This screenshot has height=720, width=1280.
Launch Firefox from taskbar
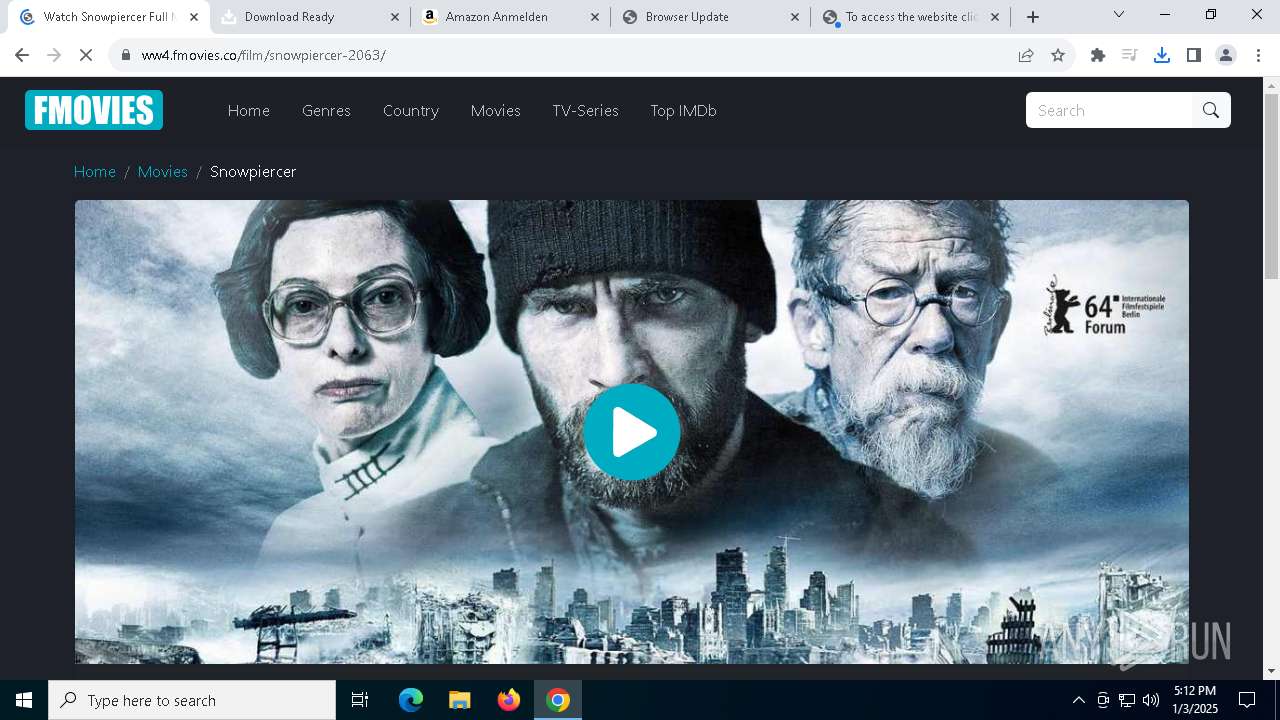(x=509, y=700)
